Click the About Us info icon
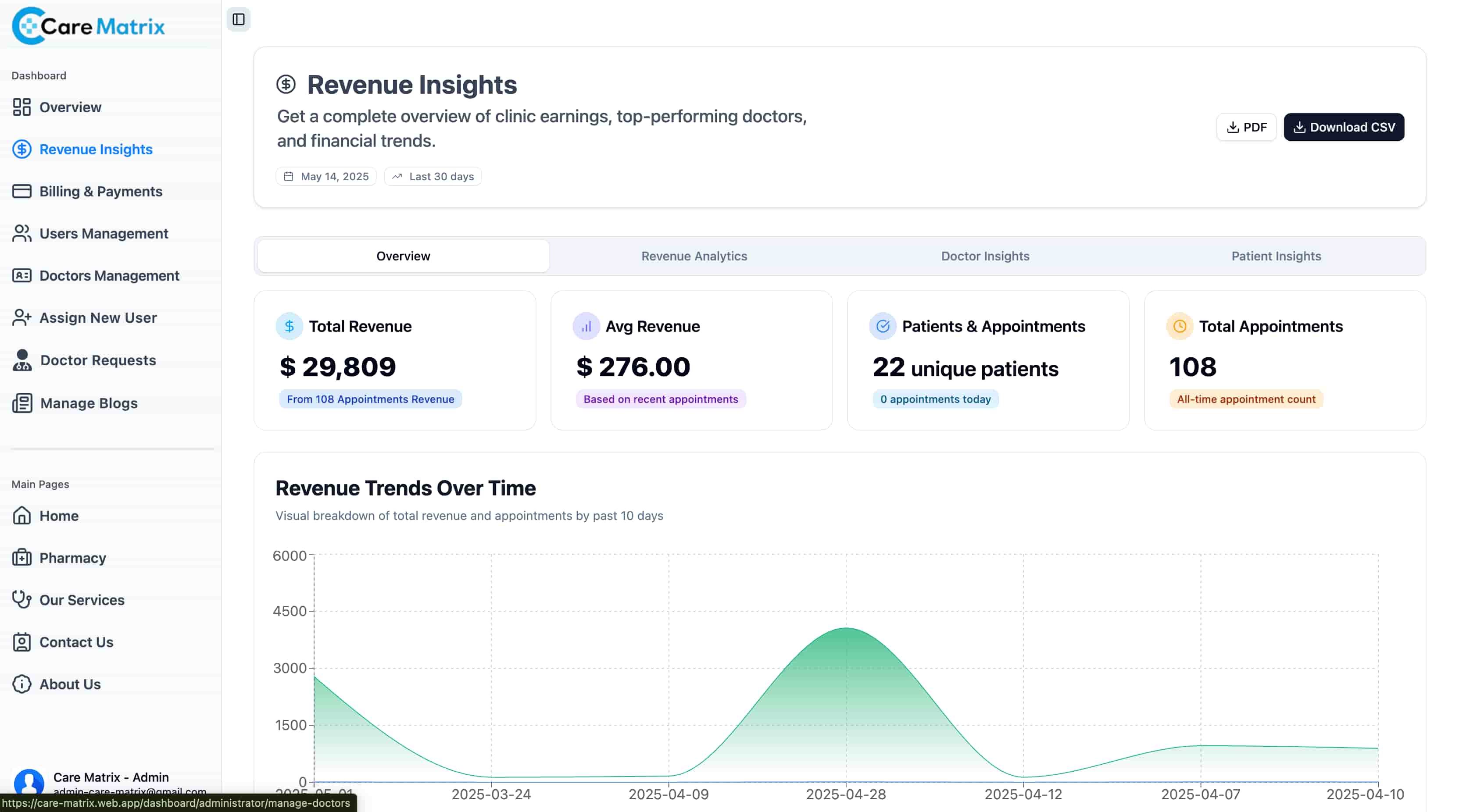1459x812 pixels. (x=21, y=684)
